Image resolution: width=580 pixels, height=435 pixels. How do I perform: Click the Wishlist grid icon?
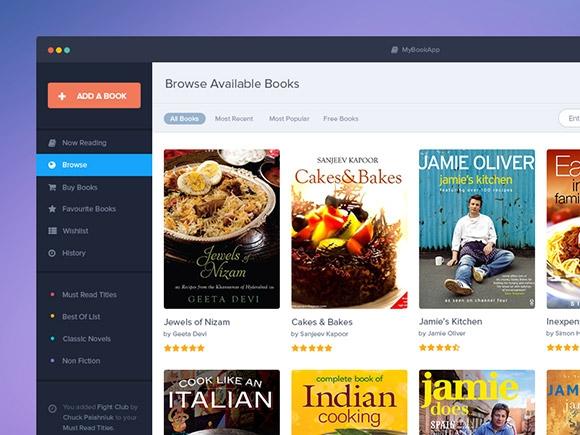52,231
